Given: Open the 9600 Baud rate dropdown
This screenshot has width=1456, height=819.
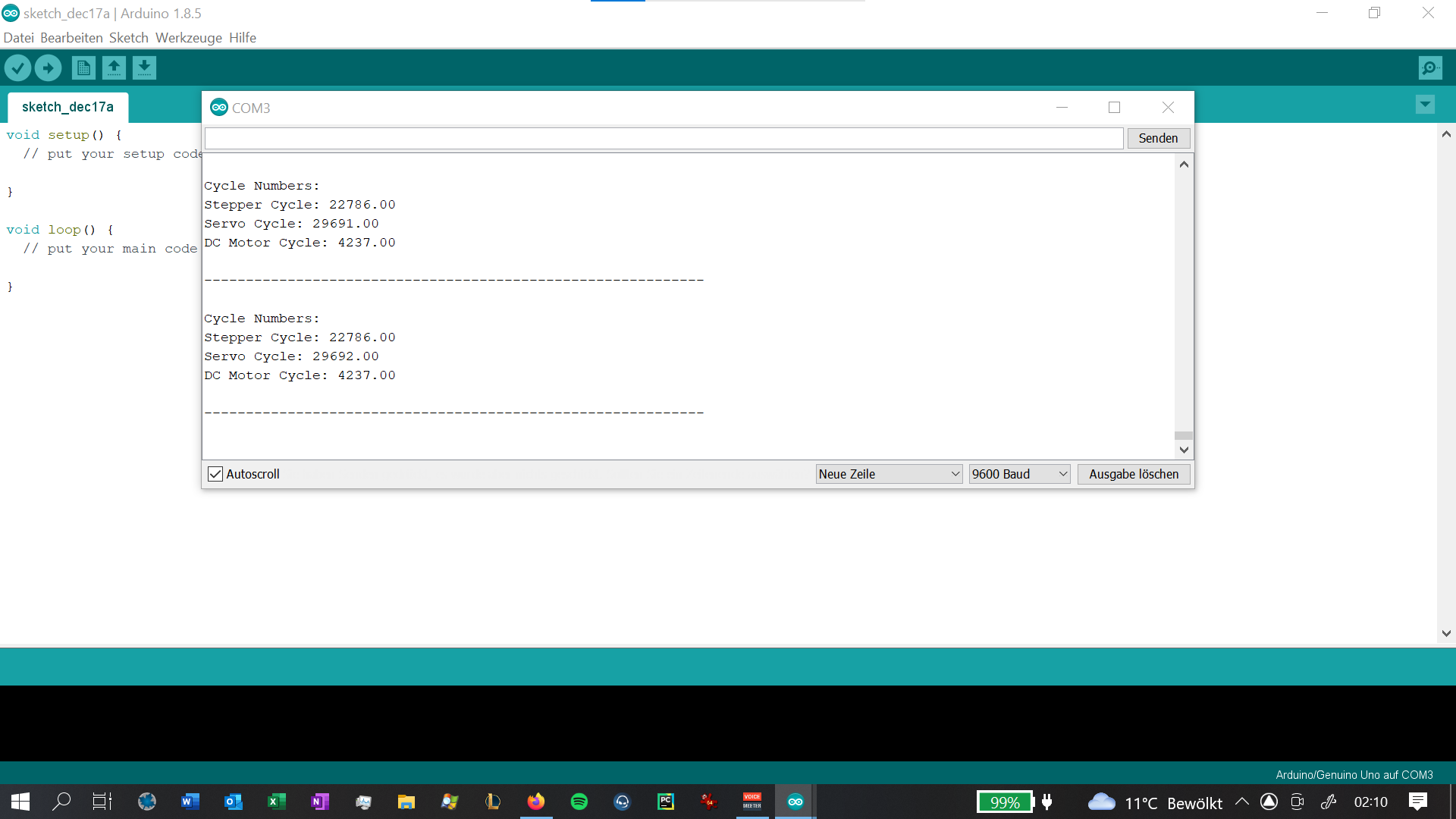Looking at the screenshot, I should click(x=1019, y=474).
